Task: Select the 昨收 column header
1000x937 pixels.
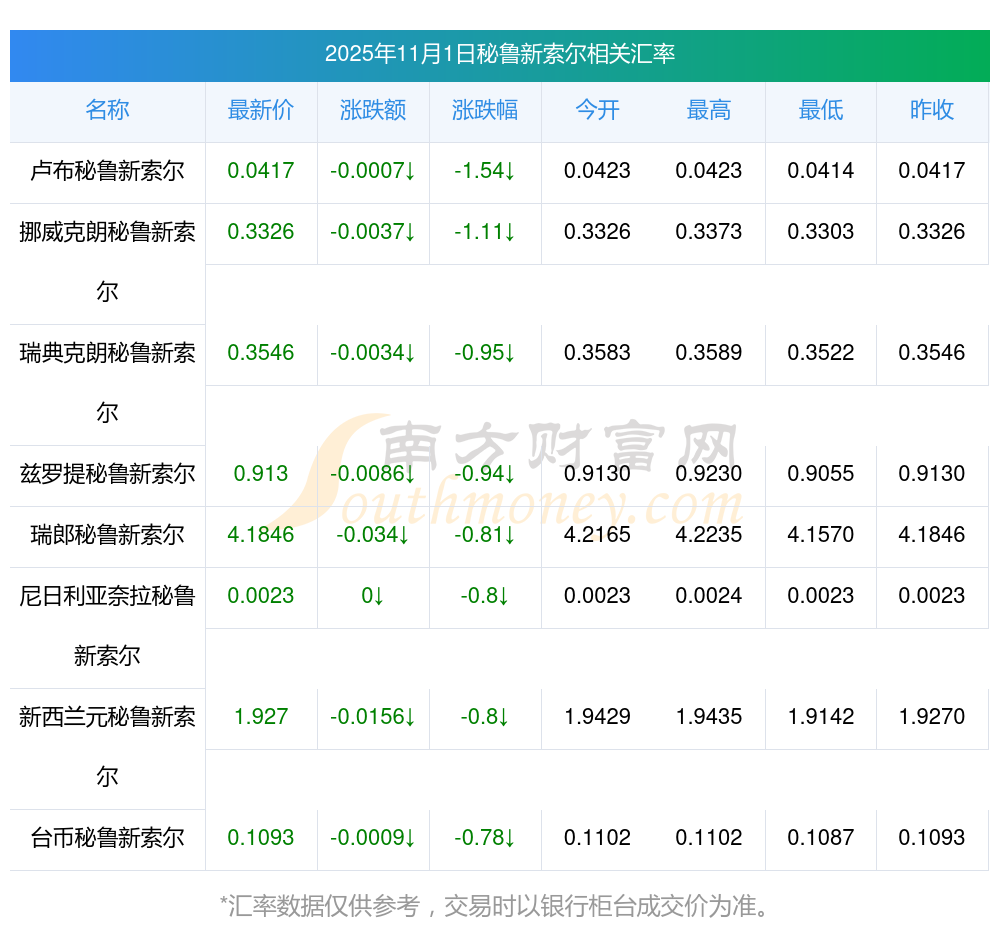Action: click(932, 111)
